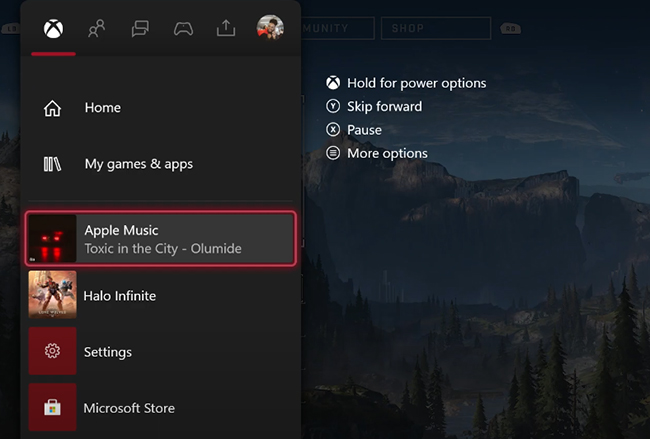
Task: Open the People tab icon
Action: pos(97,28)
